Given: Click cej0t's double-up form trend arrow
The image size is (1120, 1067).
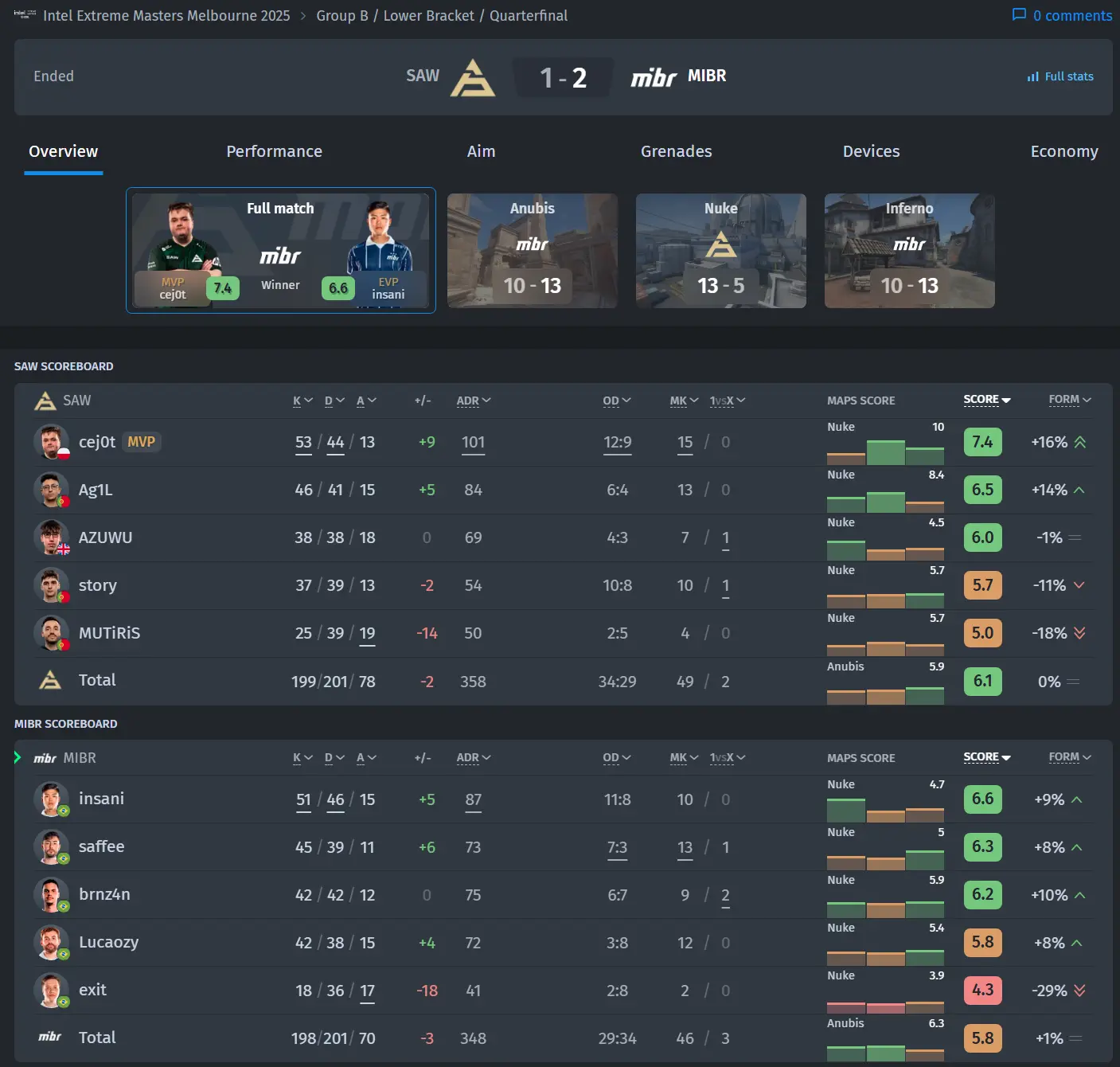Looking at the screenshot, I should click(1079, 442).
